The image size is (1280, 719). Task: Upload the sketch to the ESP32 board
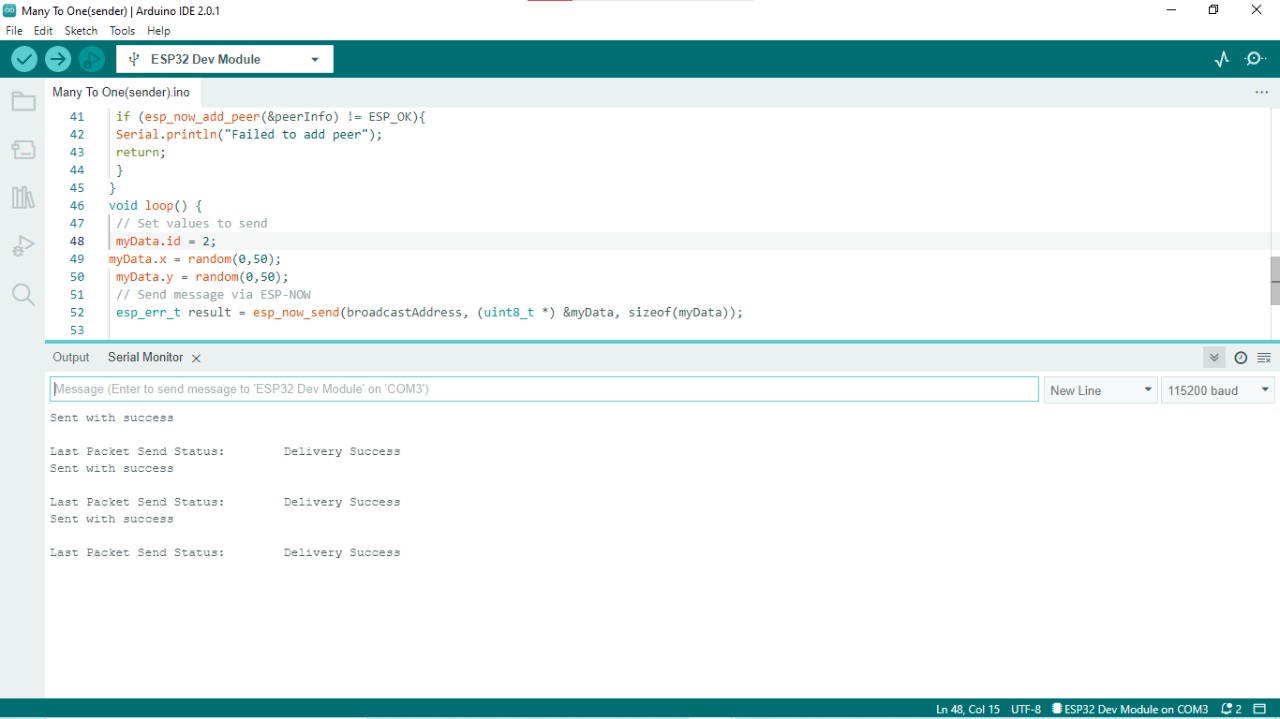58,58
